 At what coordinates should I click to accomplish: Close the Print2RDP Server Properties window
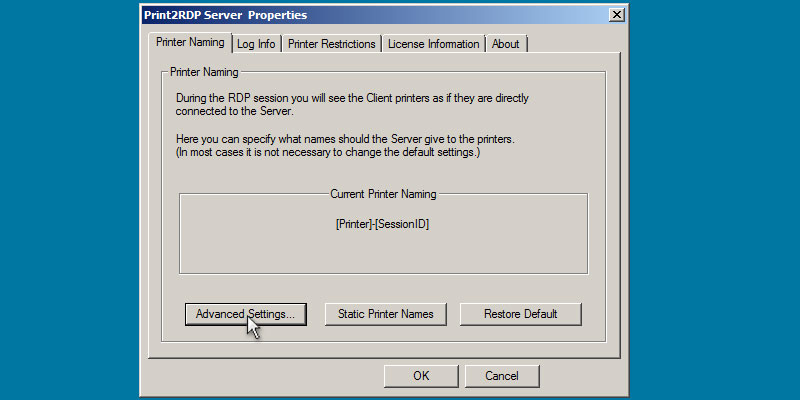pyautogui.click(x=617, y=15)
